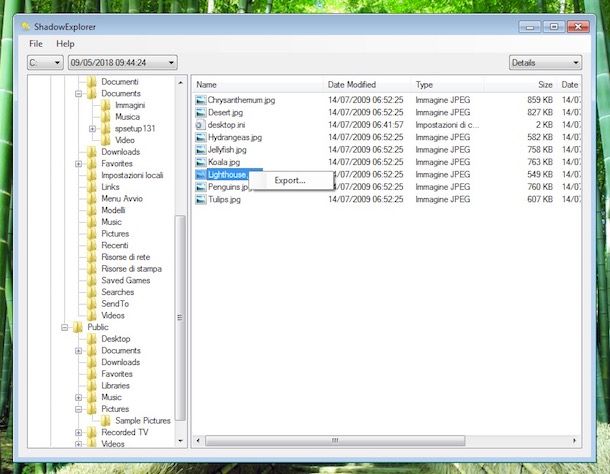The width and height of the screenshot is (610, 474).
Task: Click the Recenti folder icon
Action: (x=91, y=245)
